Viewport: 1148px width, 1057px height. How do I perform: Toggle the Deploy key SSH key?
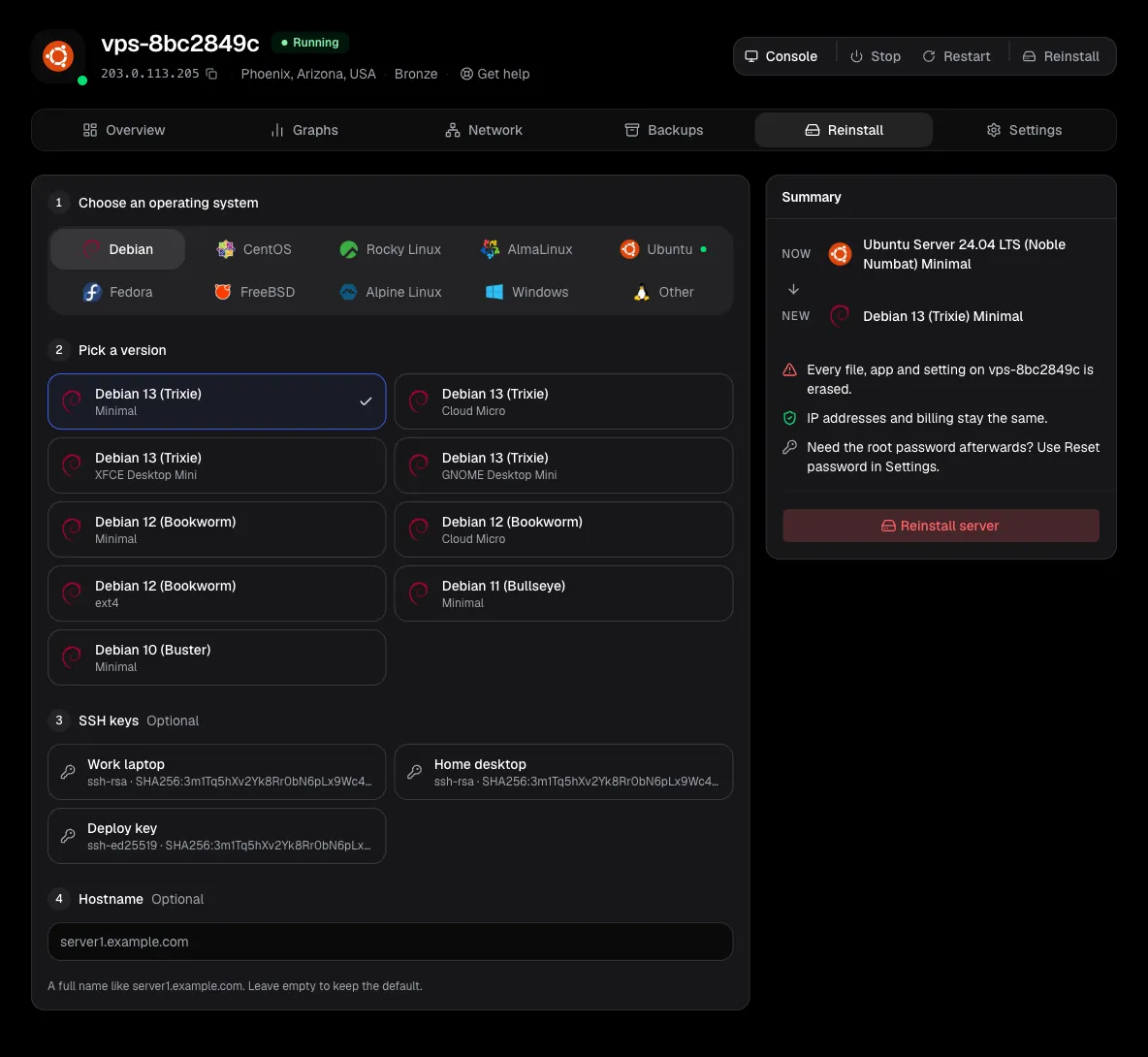pyautogui.click(x=217, y=836)
